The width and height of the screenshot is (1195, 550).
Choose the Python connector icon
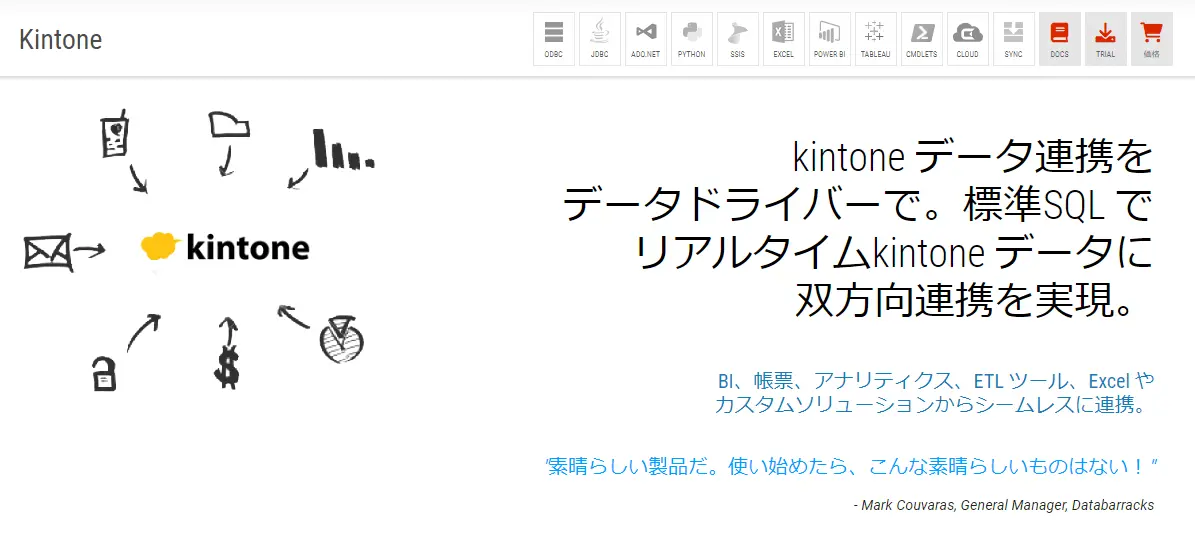tap(692, 39)
